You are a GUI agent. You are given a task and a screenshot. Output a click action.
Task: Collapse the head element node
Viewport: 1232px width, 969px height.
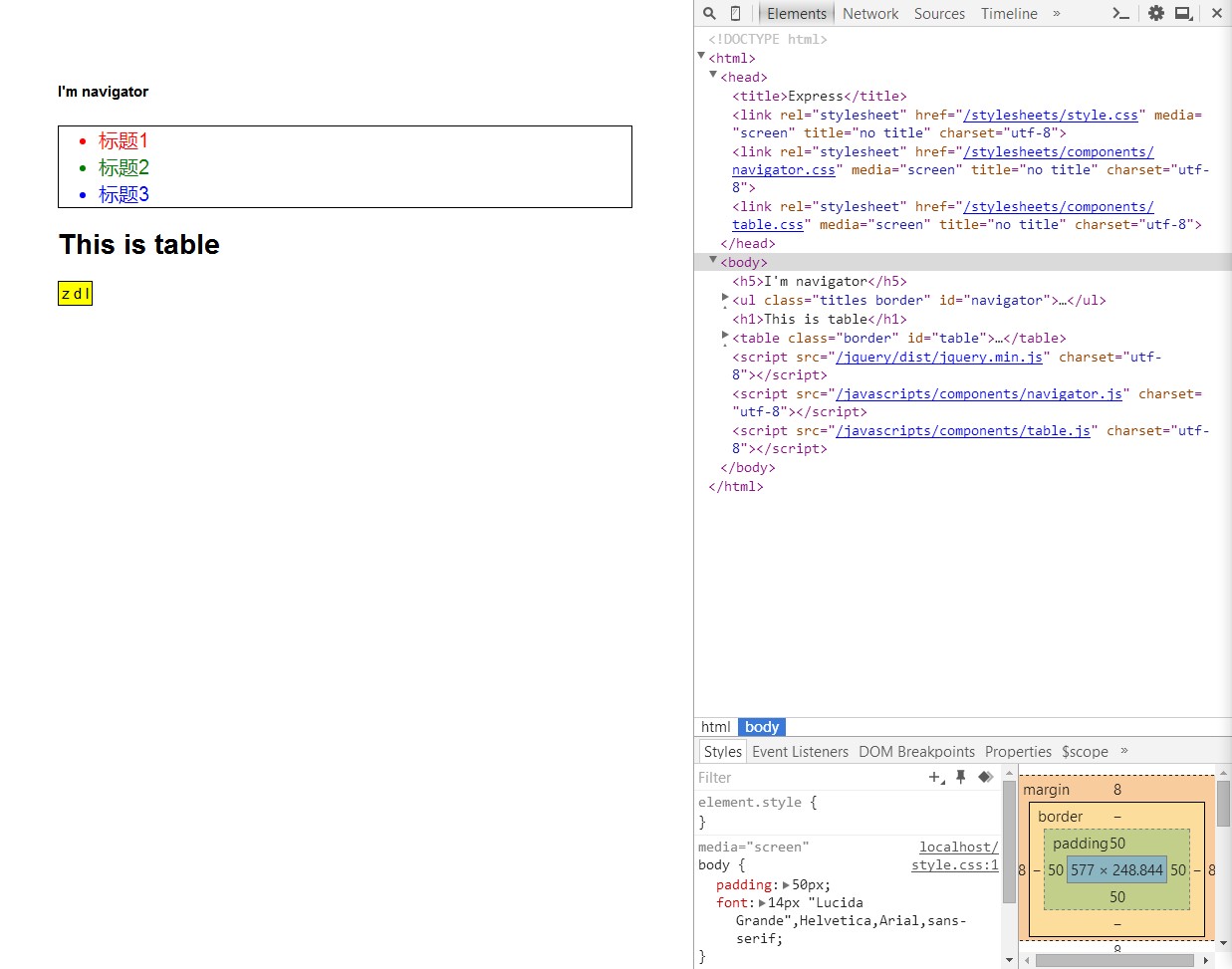coord(713,75)
